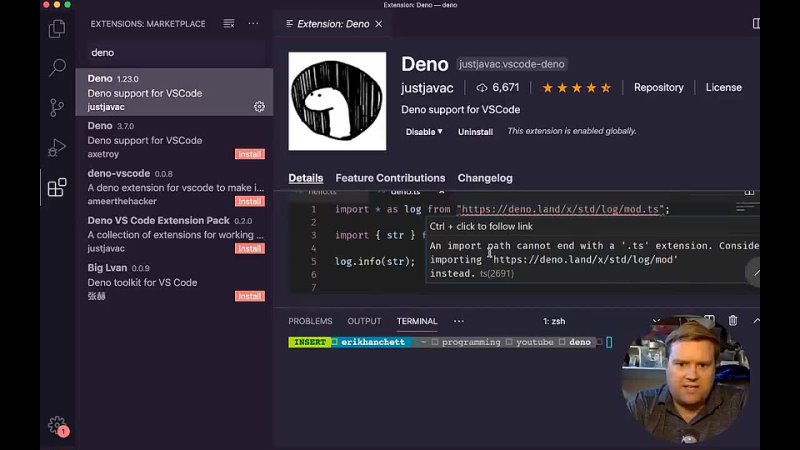800x450 pixels.
Task: Open the License link
Action: click(723, 88)
